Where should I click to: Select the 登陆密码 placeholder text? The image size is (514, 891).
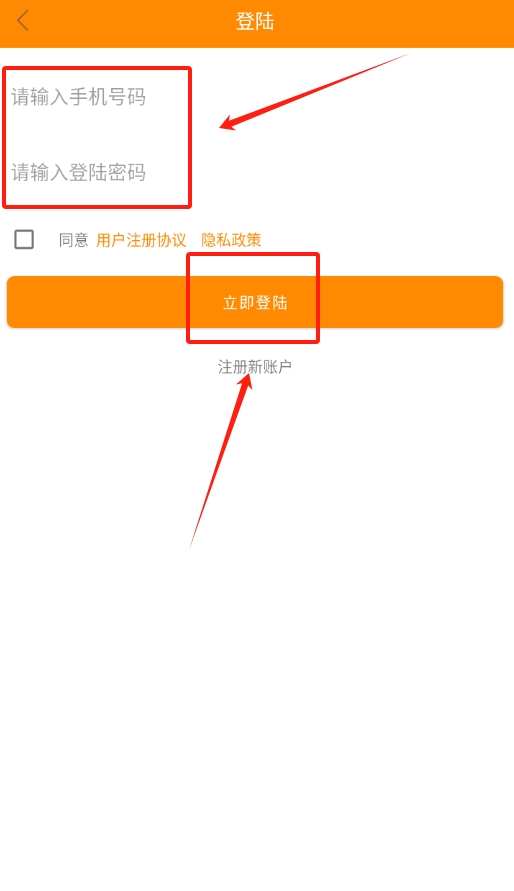(x=107, y=172)
